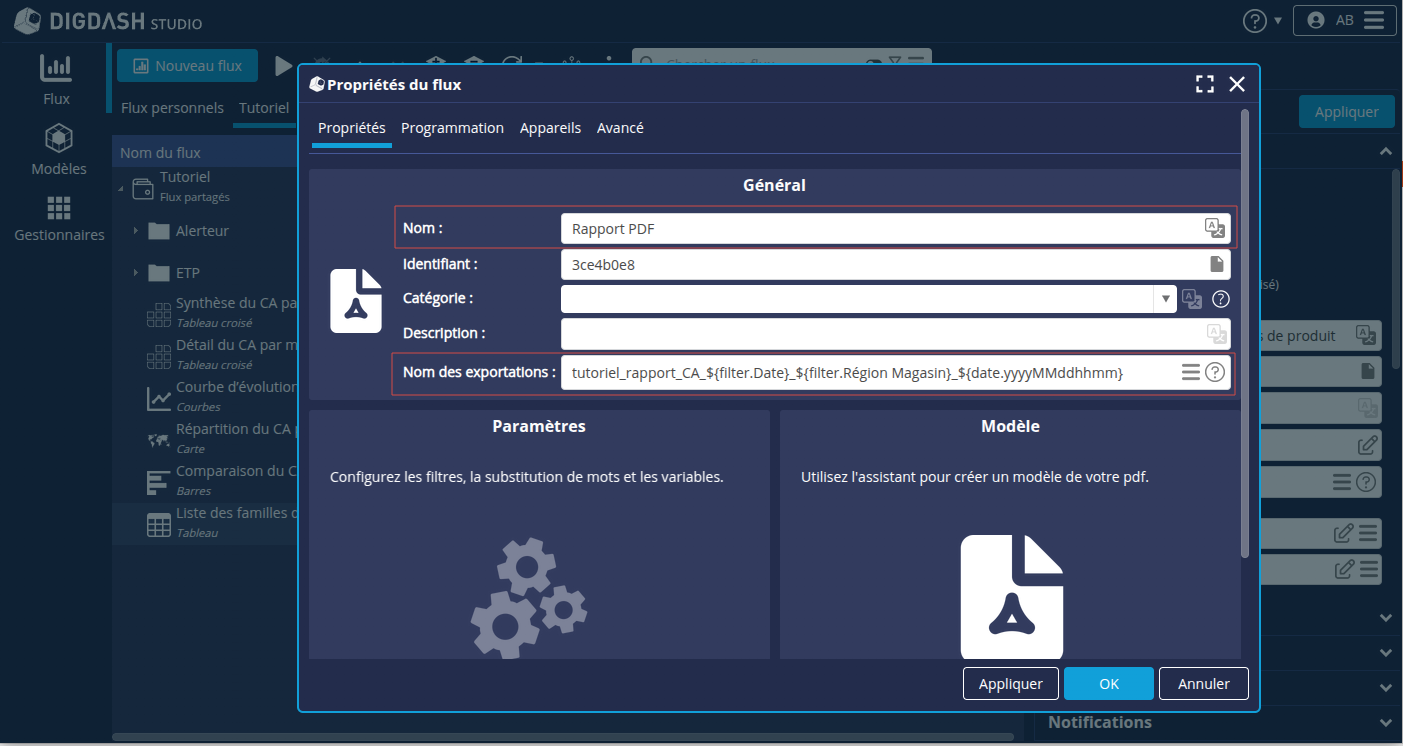Click help icon for Nom des exportations
Viewport: 1403px width, 746px height.
pos(1214,372)
